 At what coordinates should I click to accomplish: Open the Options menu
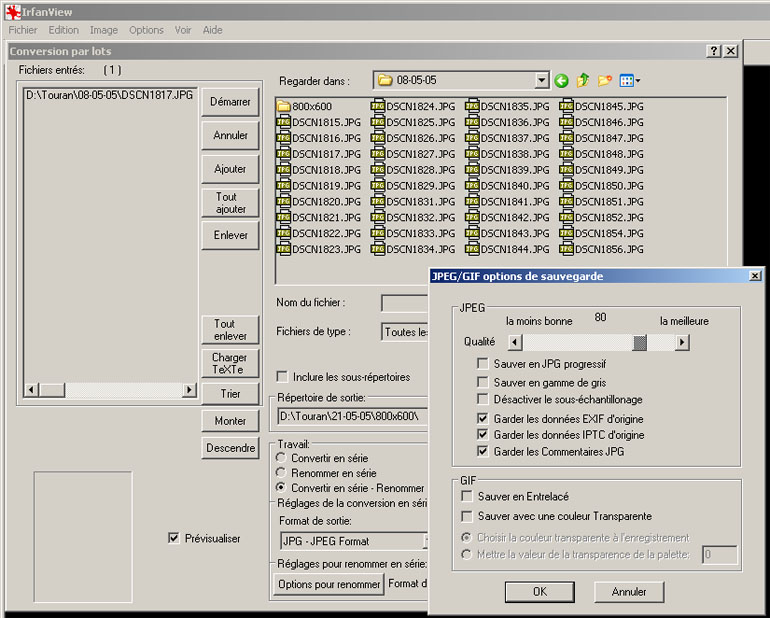(146, 30)
